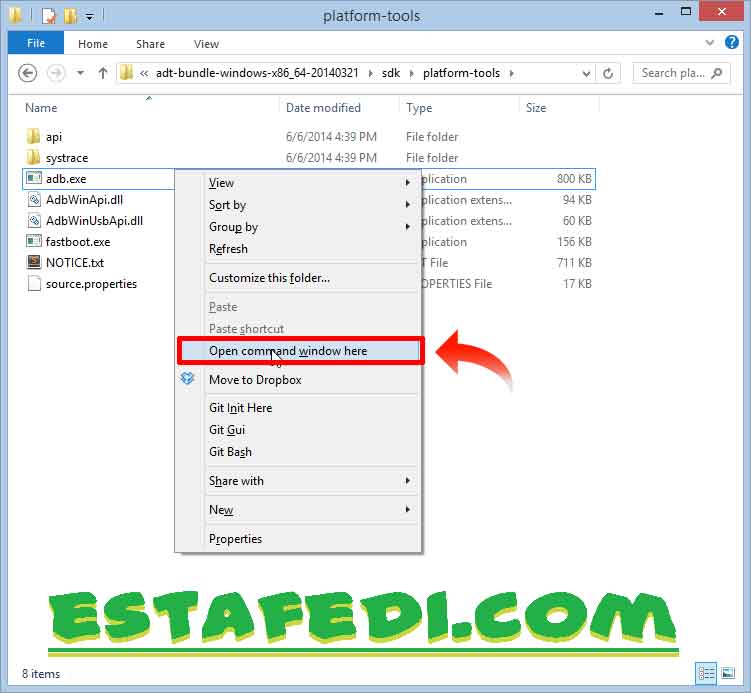Expand the ribbon with chevron arrow

[x=715, y=43]
